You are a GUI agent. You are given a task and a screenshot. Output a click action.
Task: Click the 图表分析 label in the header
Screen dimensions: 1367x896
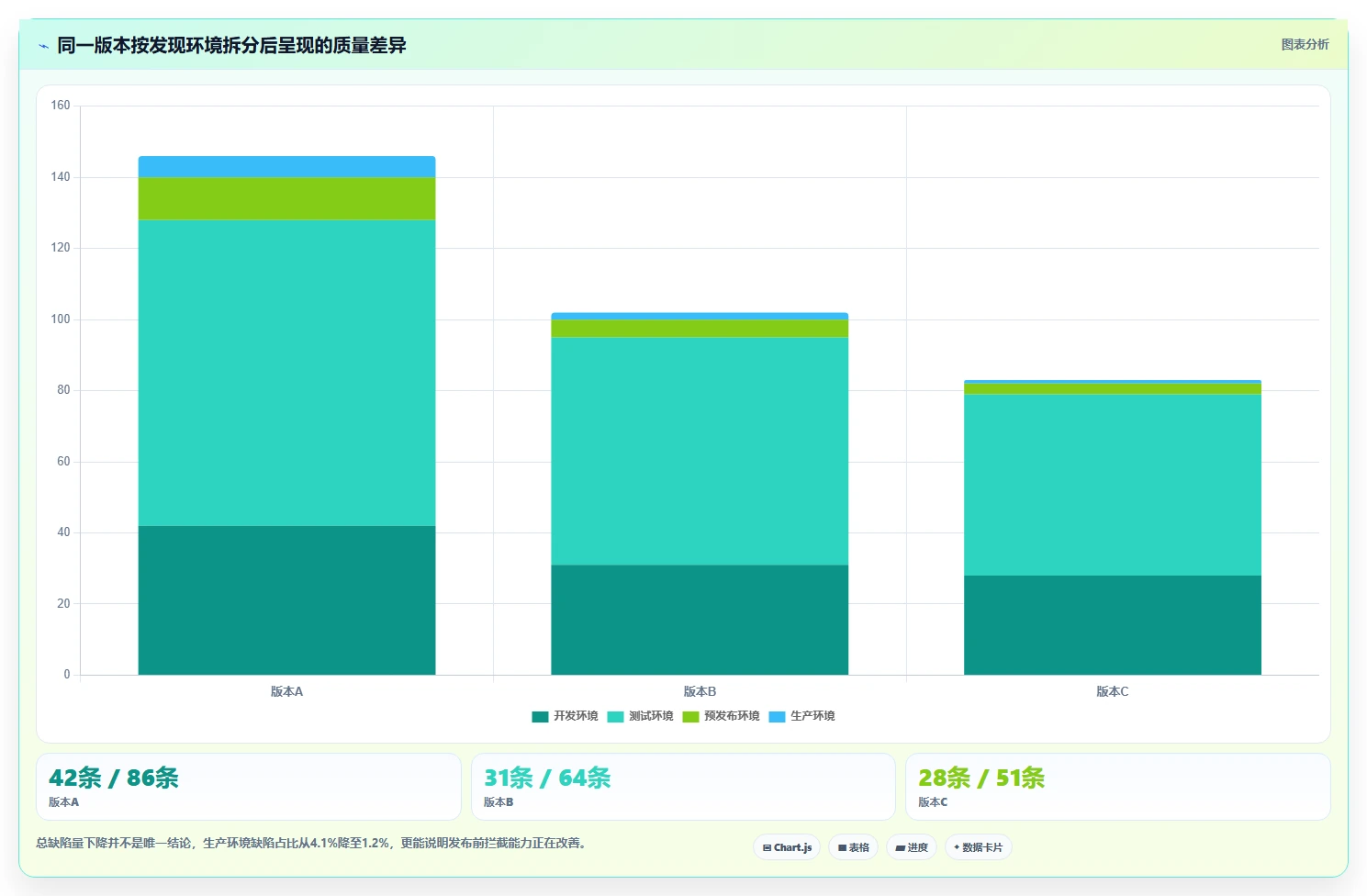click(x=1305, y=44)
